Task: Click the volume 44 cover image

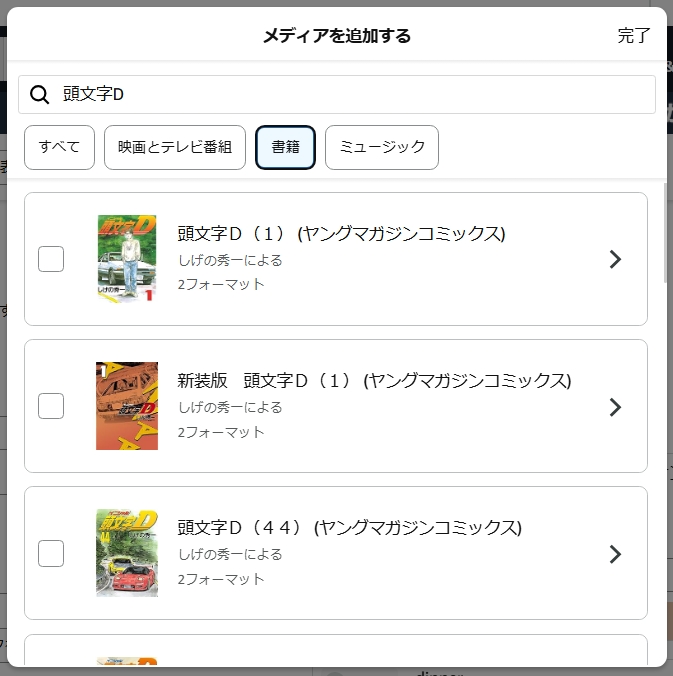Action: 127,553
